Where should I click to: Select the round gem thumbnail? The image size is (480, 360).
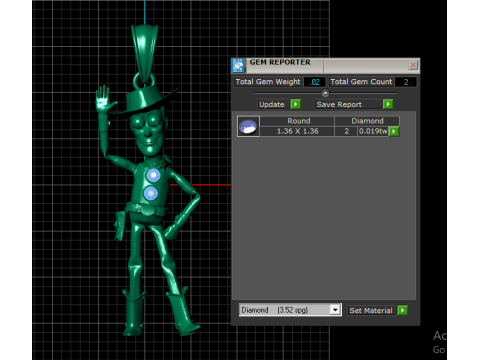248,126
